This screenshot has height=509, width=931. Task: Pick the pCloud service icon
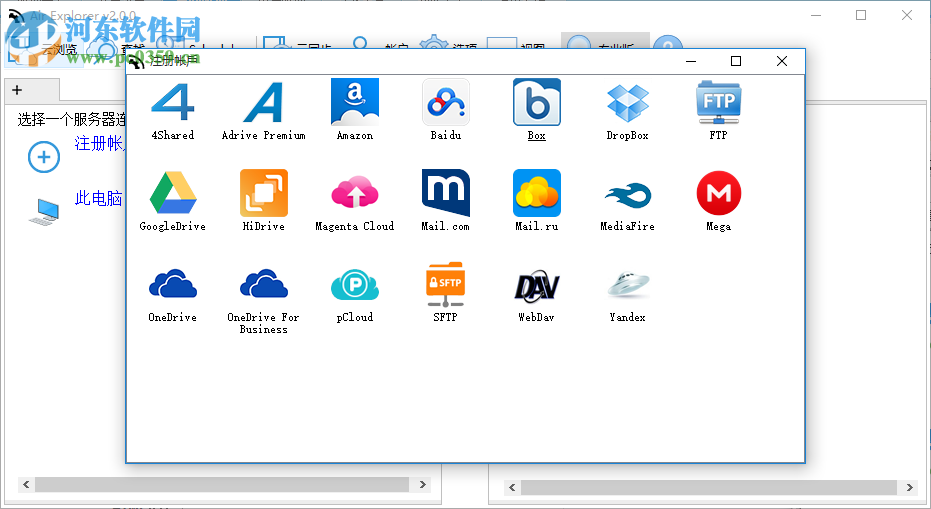354,284
